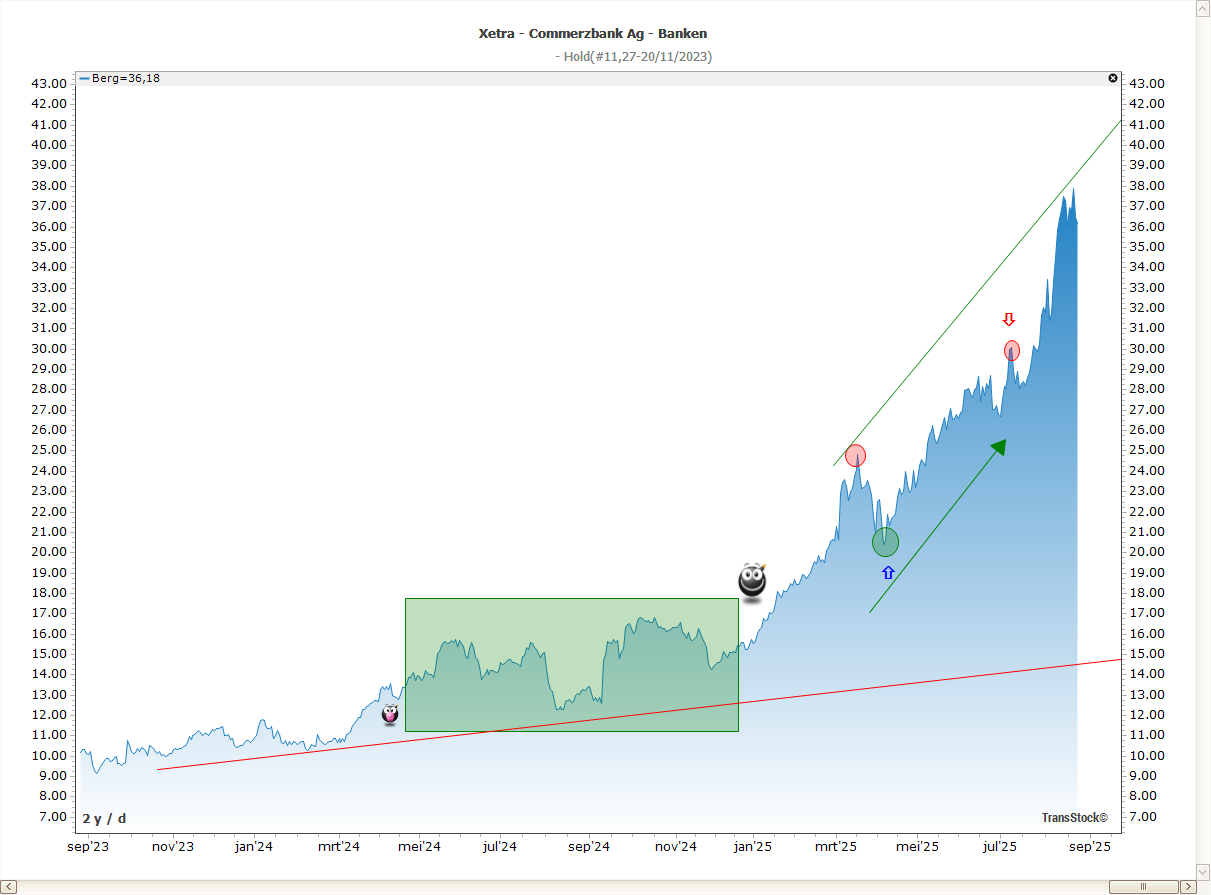
Task: Click the large smiley face marker
Action: (x=752, y=581)
